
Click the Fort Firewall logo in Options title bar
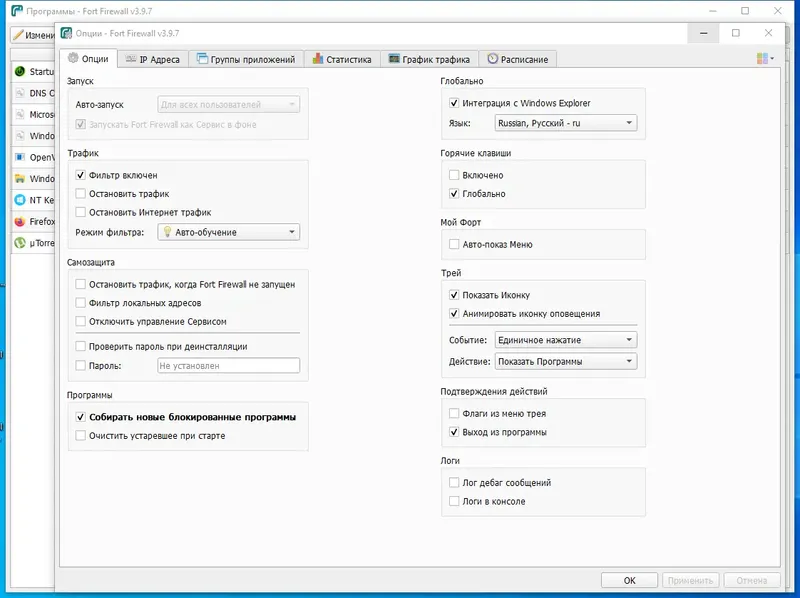66,33
